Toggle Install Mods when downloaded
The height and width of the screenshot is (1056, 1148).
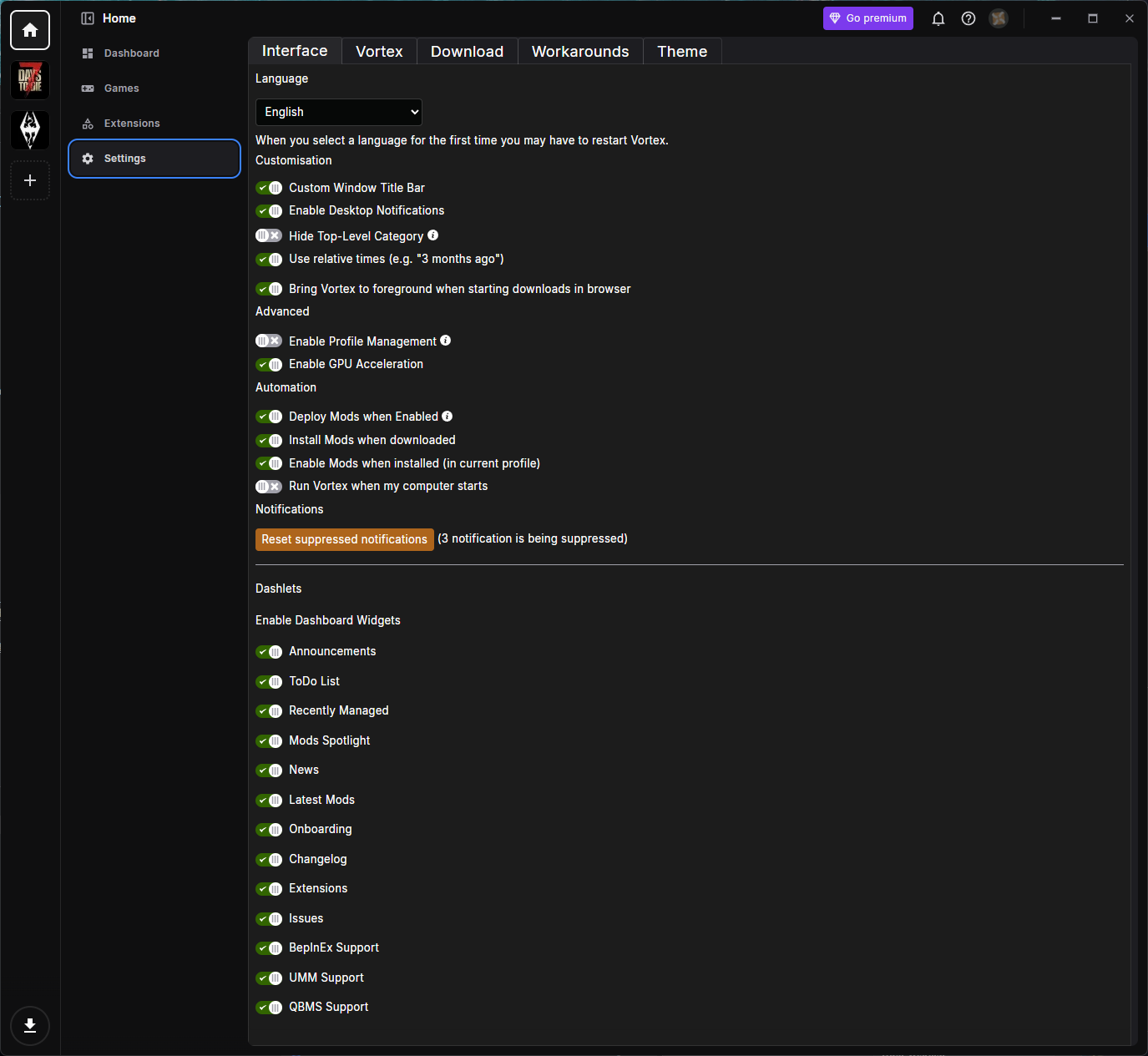(x=269, y=440)
